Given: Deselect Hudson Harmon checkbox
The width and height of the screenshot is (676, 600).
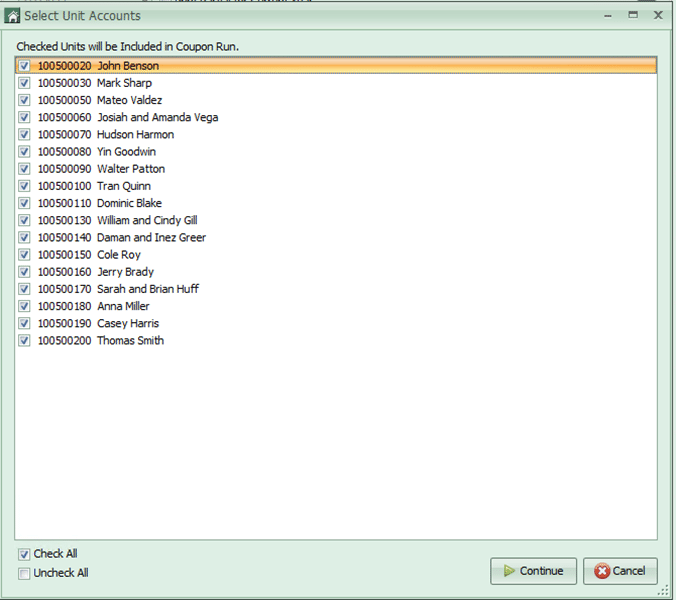Looking at the screenshot, I should pyautogui.click(x=24, y=134).
